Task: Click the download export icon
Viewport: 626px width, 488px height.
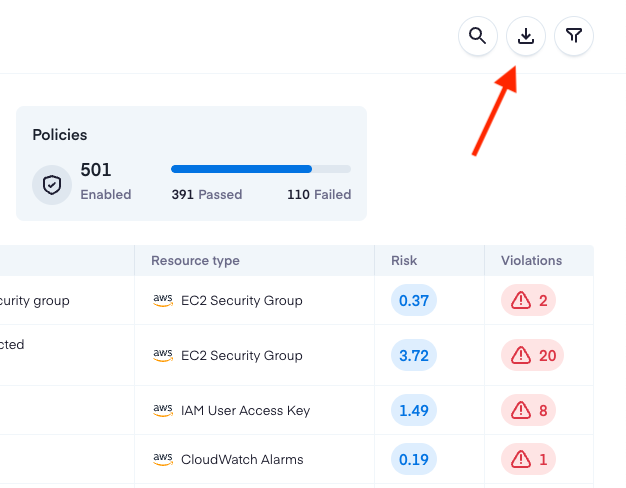Action: 526,36
